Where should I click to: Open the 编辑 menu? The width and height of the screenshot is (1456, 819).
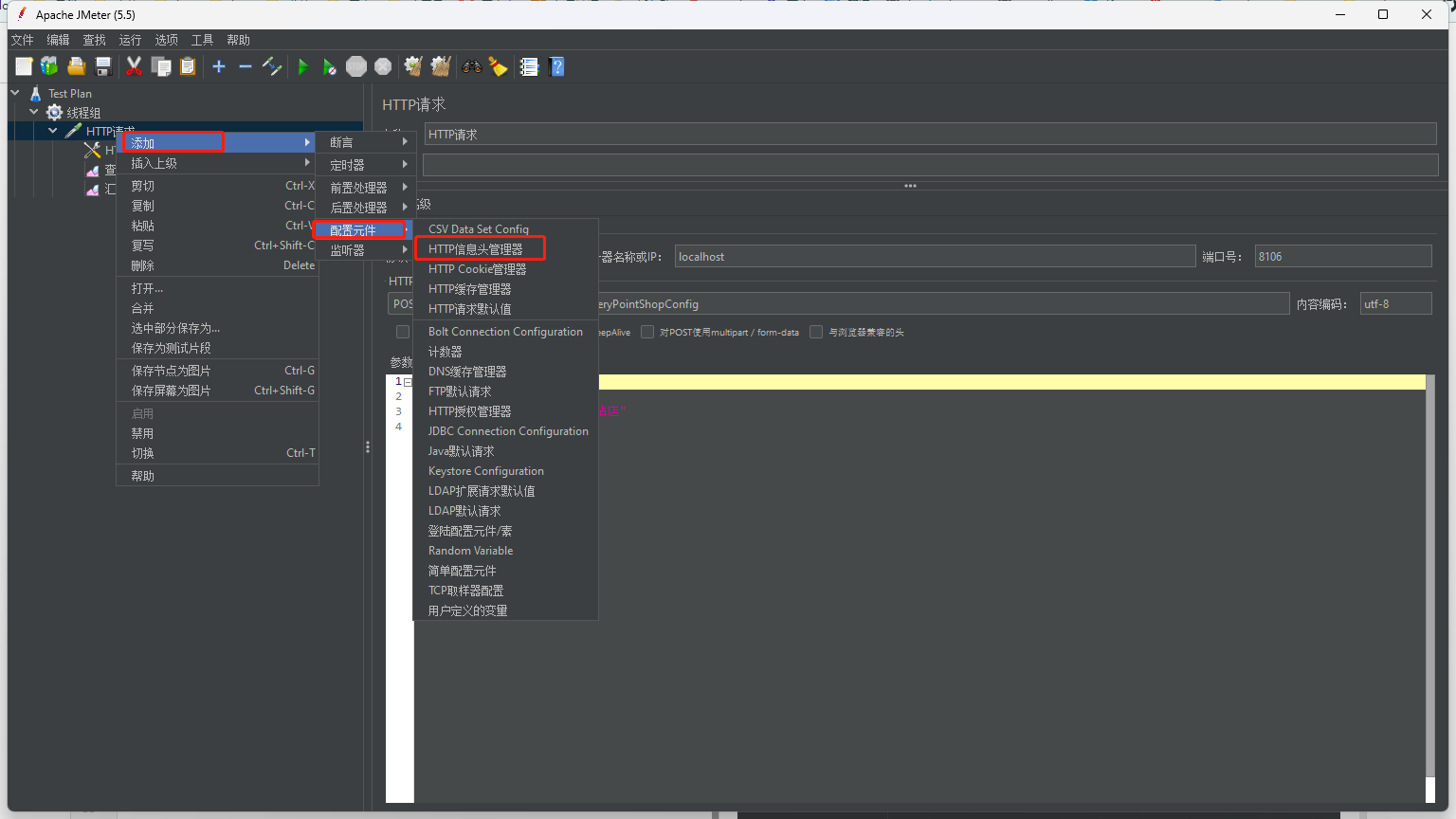[x=59, y=40]
